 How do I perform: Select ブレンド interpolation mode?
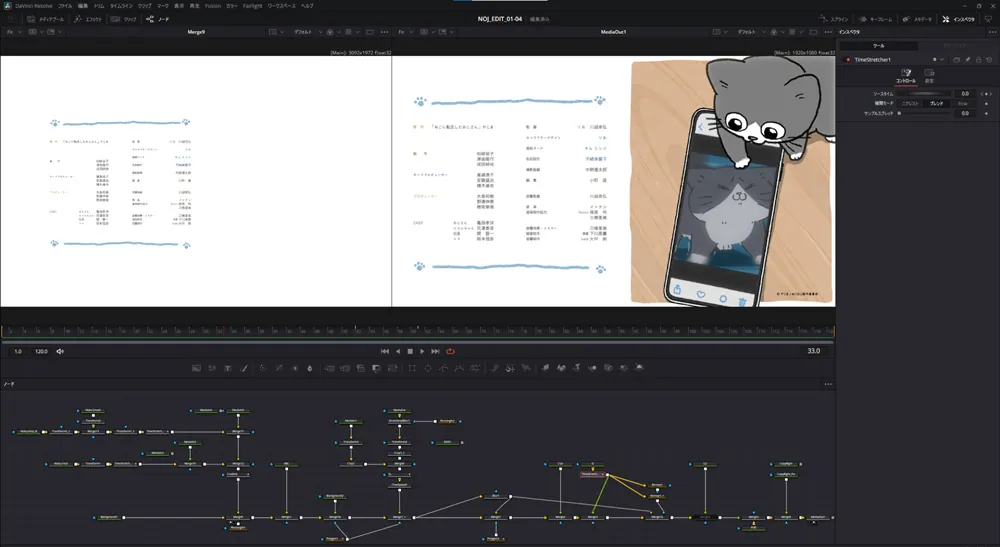pos(936,103)
